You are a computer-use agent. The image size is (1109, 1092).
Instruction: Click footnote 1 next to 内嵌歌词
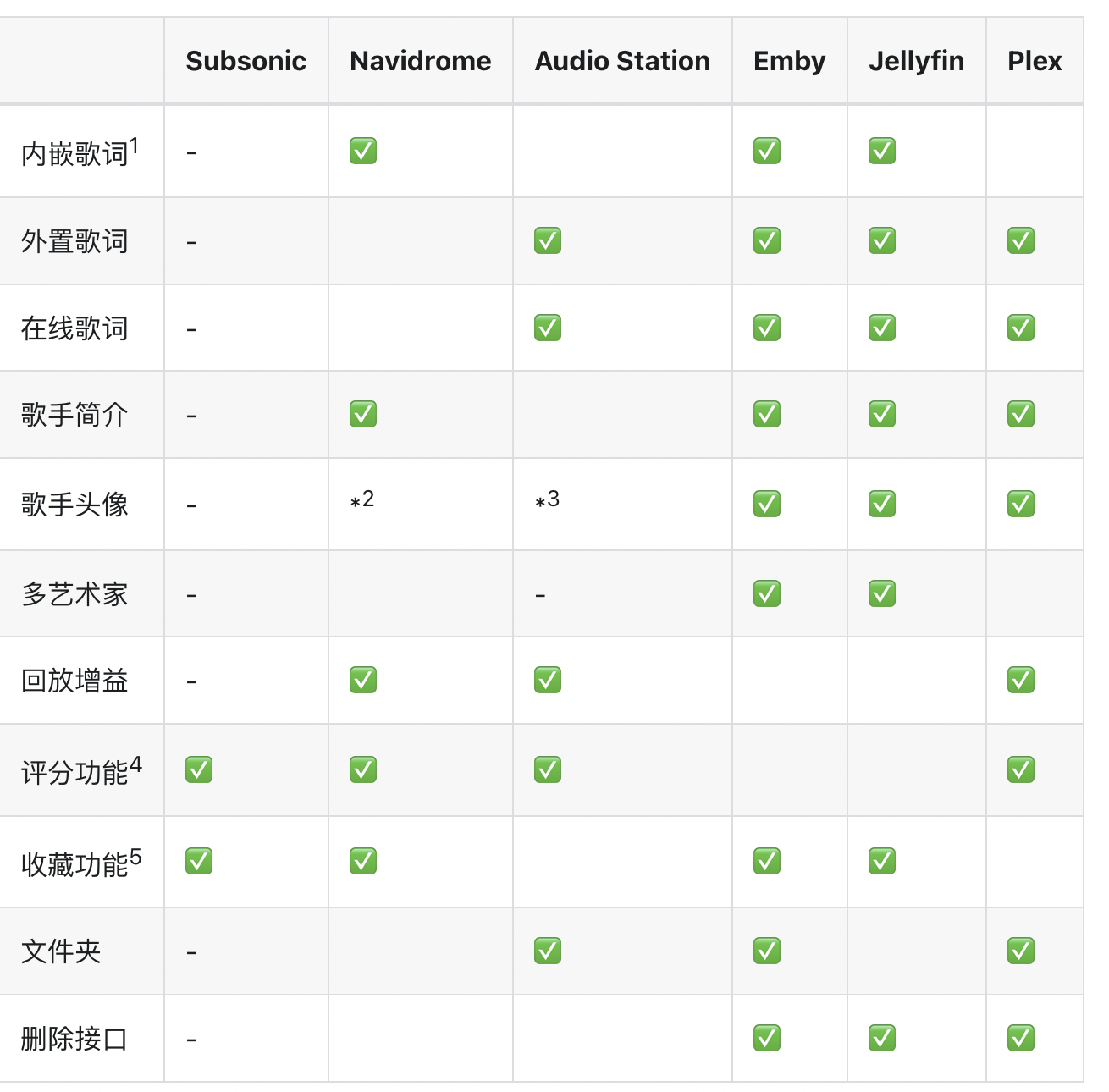click(x=134, y=146)
